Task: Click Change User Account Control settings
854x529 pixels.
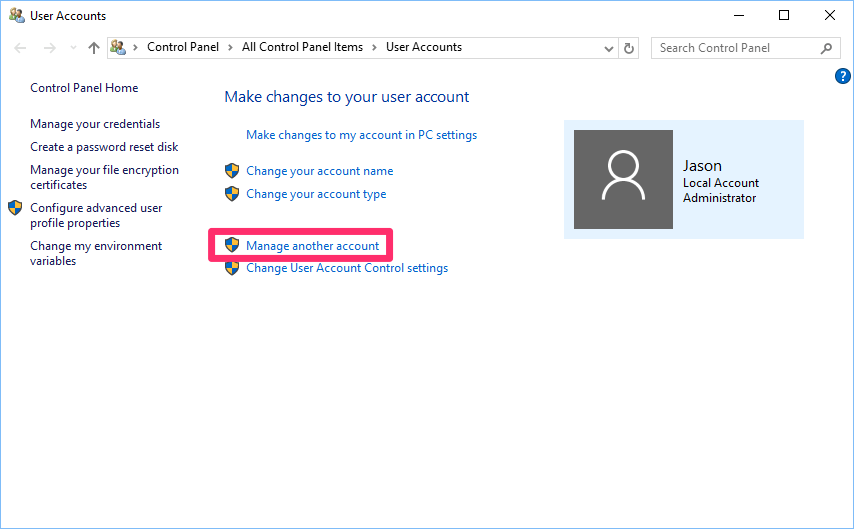Action: click(x=346, y=268)
